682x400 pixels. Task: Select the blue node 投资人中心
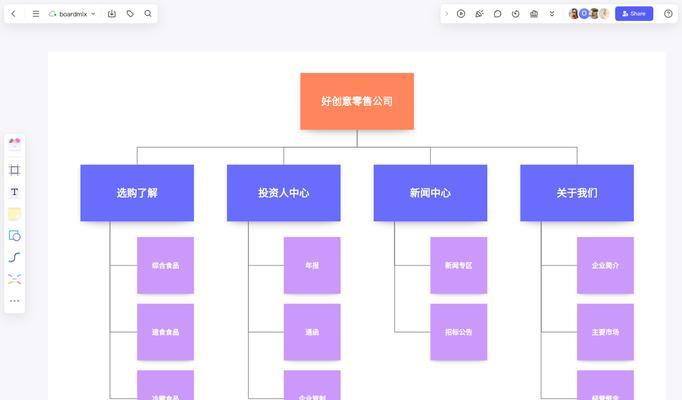pyautogui.click(x=284, y=193)
